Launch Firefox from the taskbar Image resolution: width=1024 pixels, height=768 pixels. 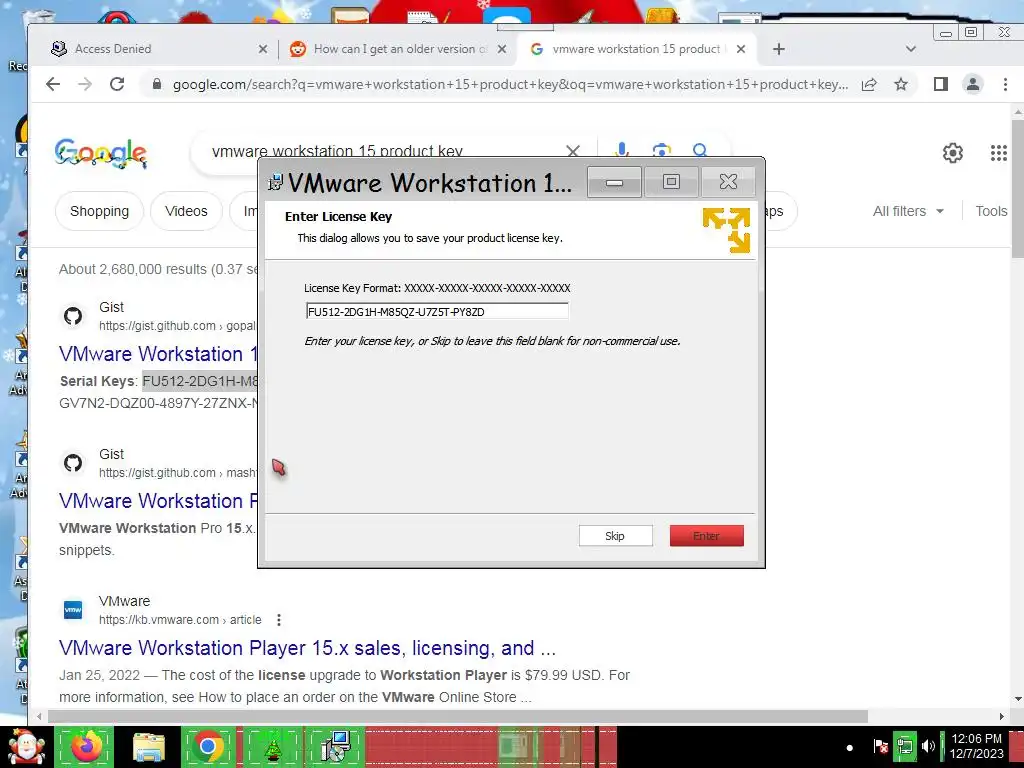[86, 747]
